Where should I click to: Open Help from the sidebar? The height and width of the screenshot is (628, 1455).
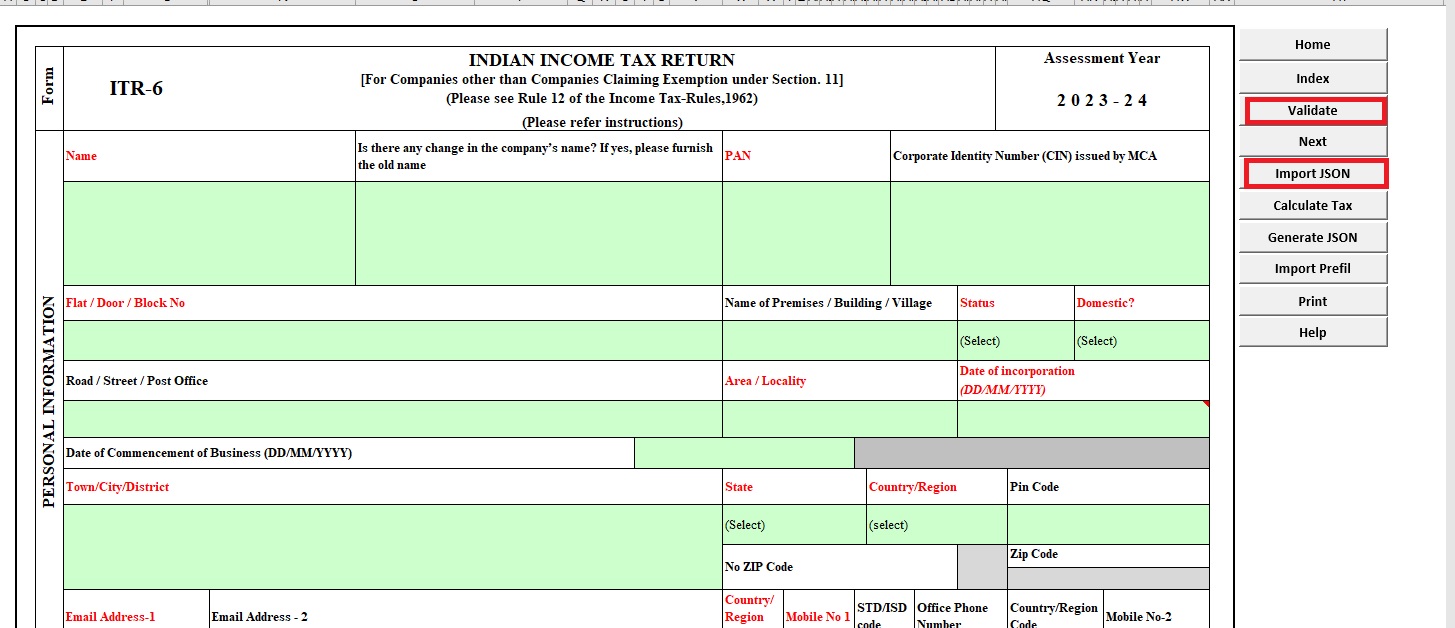pyautogui.click(x=1312, y=332)
